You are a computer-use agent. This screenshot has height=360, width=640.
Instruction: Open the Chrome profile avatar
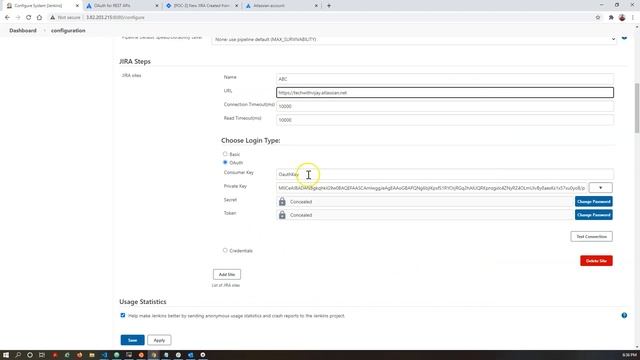coord(622,18)
